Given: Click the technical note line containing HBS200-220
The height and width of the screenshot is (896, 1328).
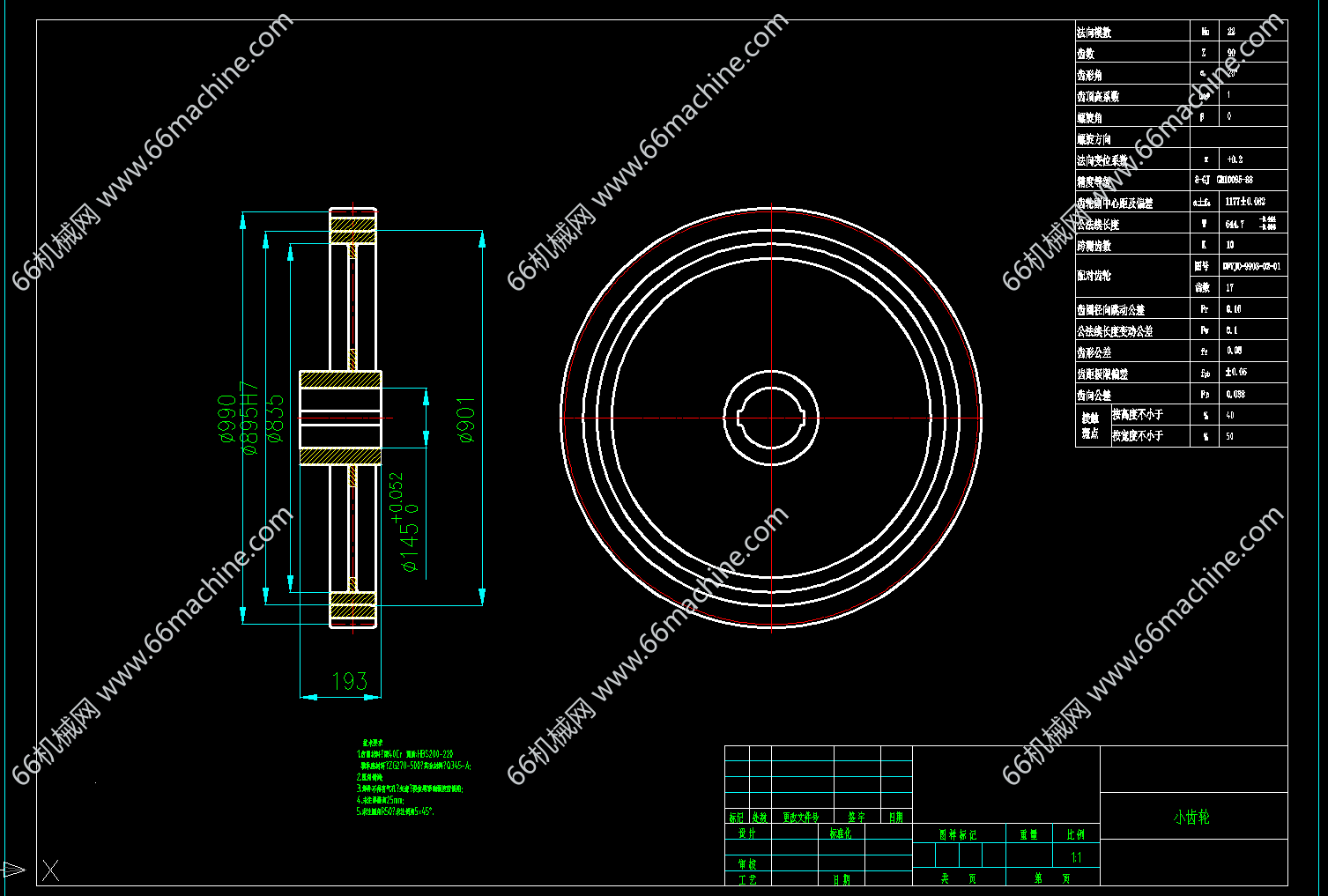Looking at the screenshot, I should 404,754.
